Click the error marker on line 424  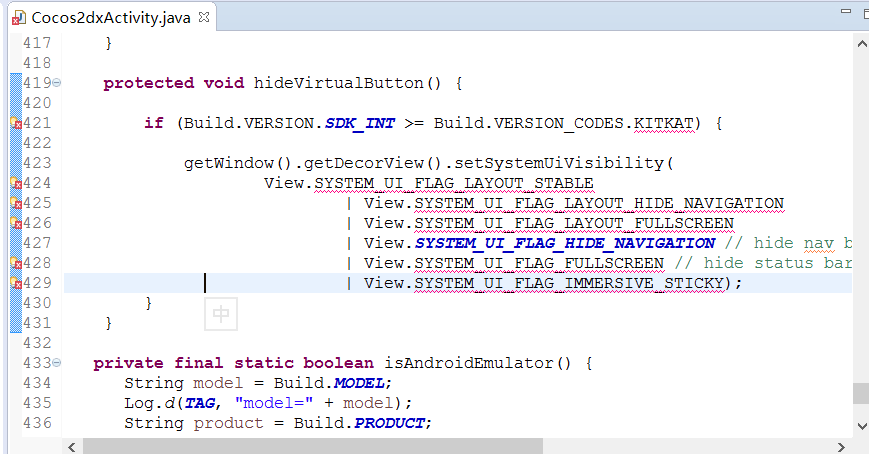tap(16, 183)
